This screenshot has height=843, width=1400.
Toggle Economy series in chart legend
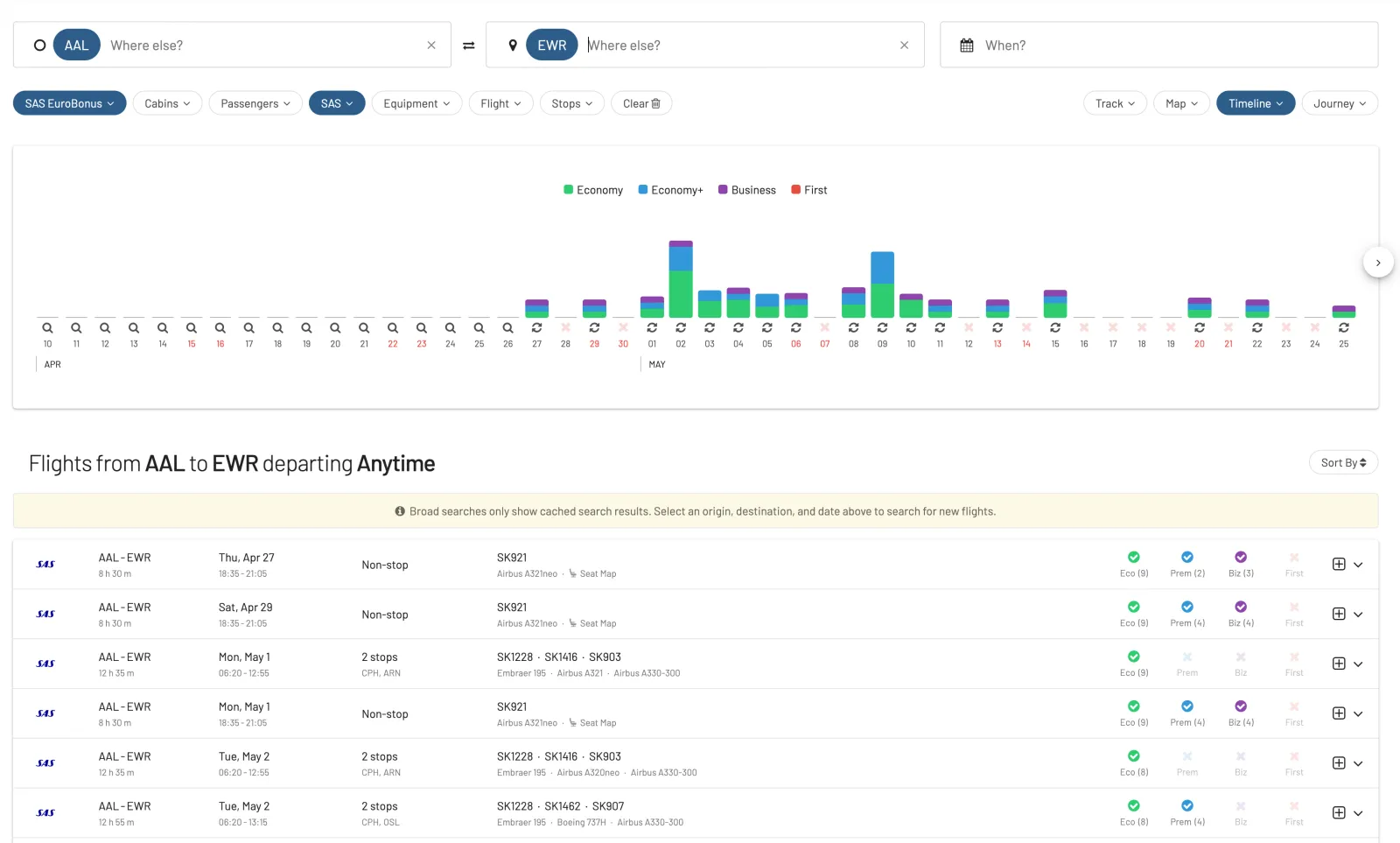pos(593,190)
